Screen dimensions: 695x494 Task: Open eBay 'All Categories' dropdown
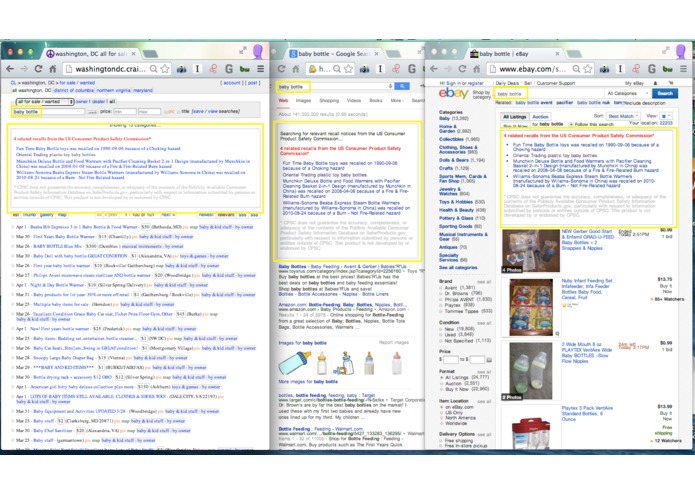pos(626,93)
